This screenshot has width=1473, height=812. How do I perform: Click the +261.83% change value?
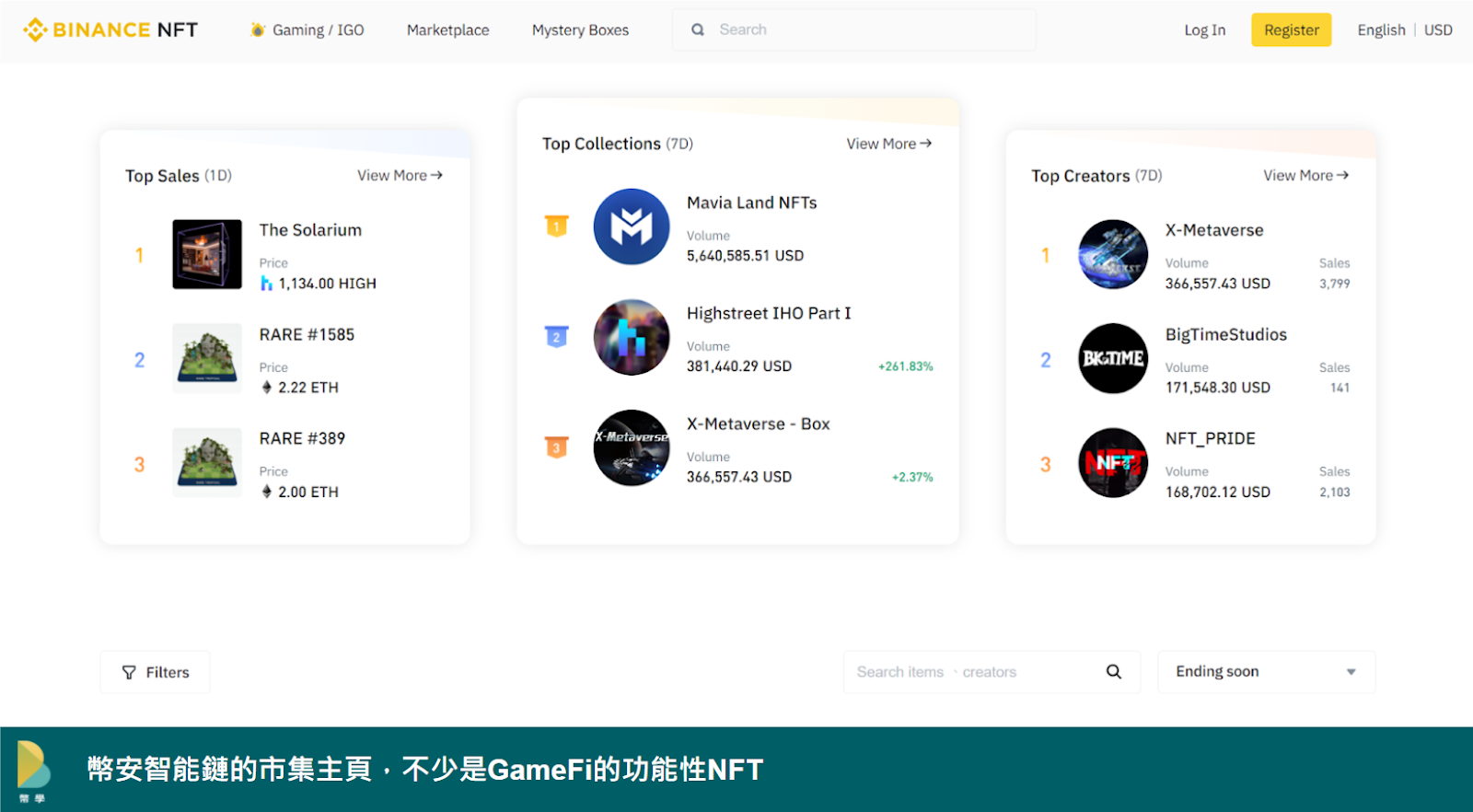(905, 366)
